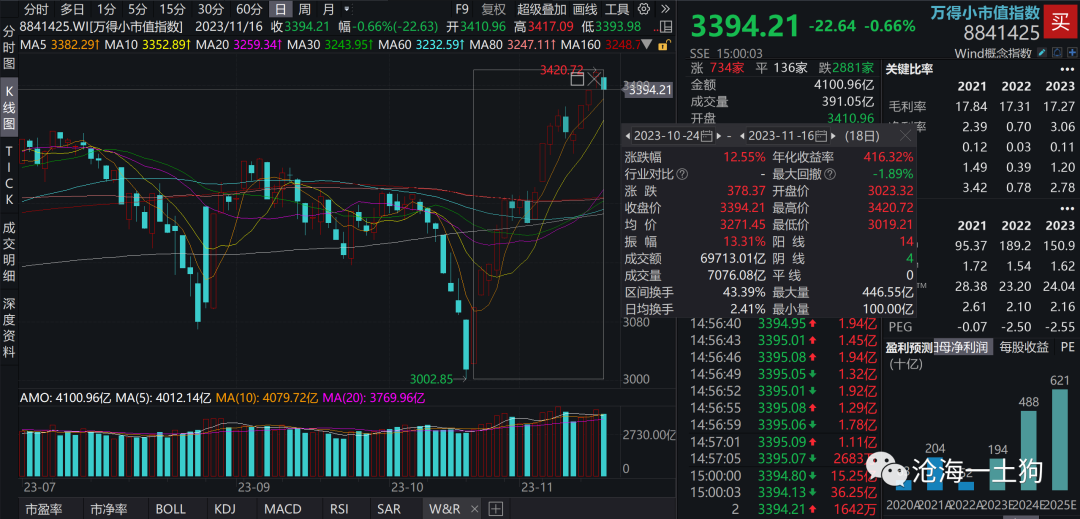Screen dimensions: 1080x519
Task: Toggle the orange lock icon beside MA values
Action: [663, 45]
